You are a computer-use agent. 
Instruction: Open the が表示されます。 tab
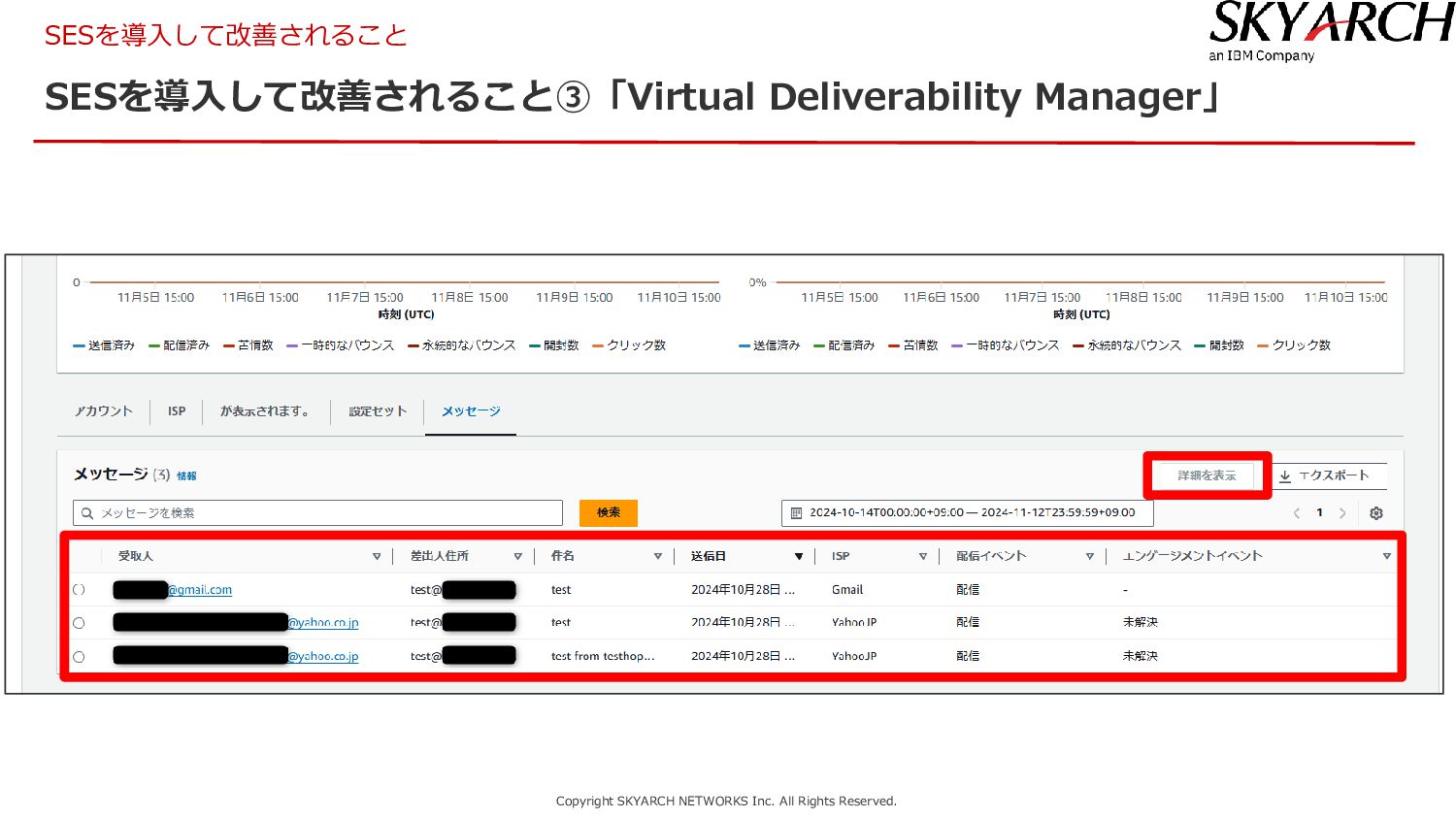pos(265,411)
